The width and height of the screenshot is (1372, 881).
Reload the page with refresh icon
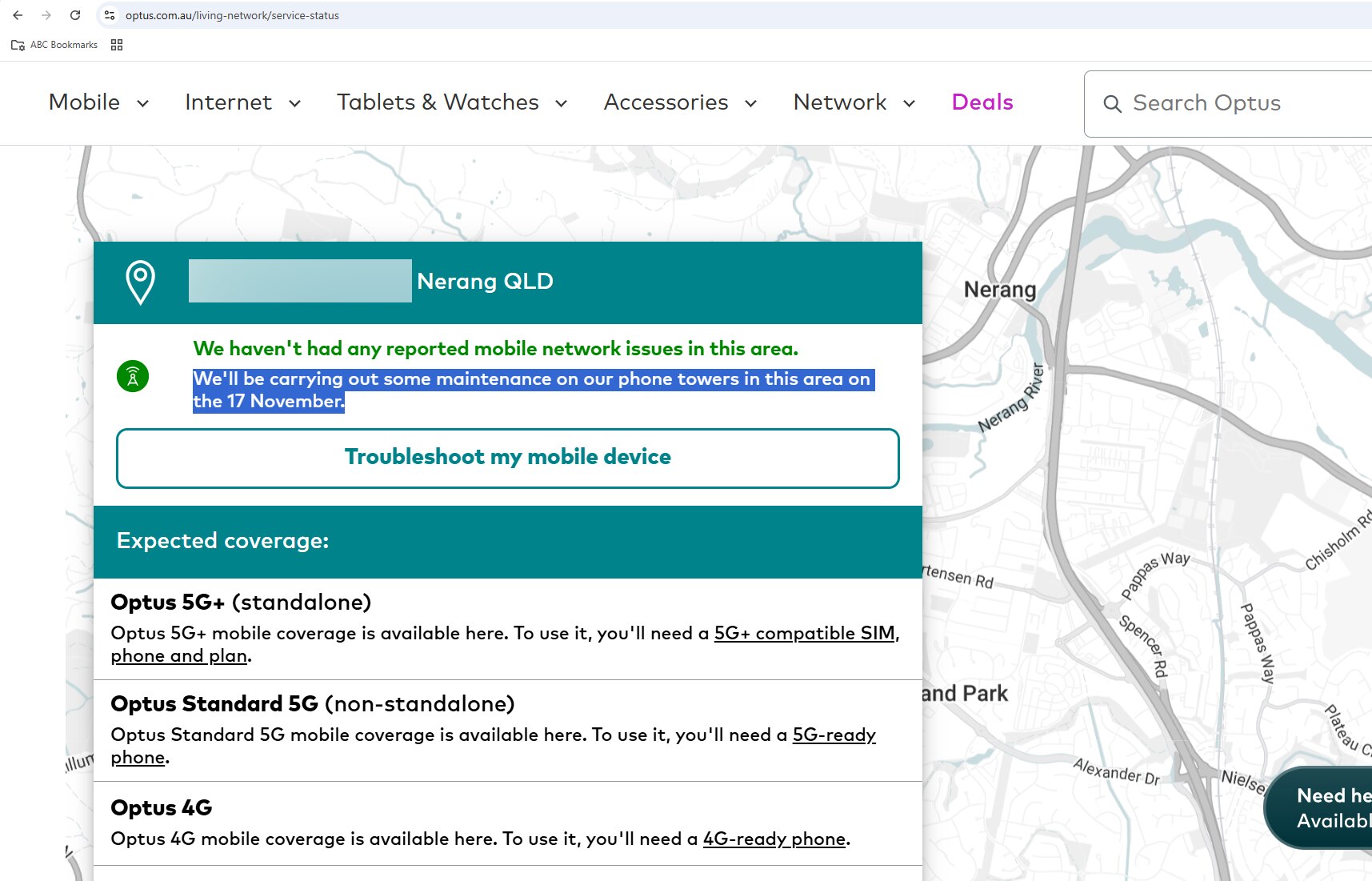coord(75,15)
